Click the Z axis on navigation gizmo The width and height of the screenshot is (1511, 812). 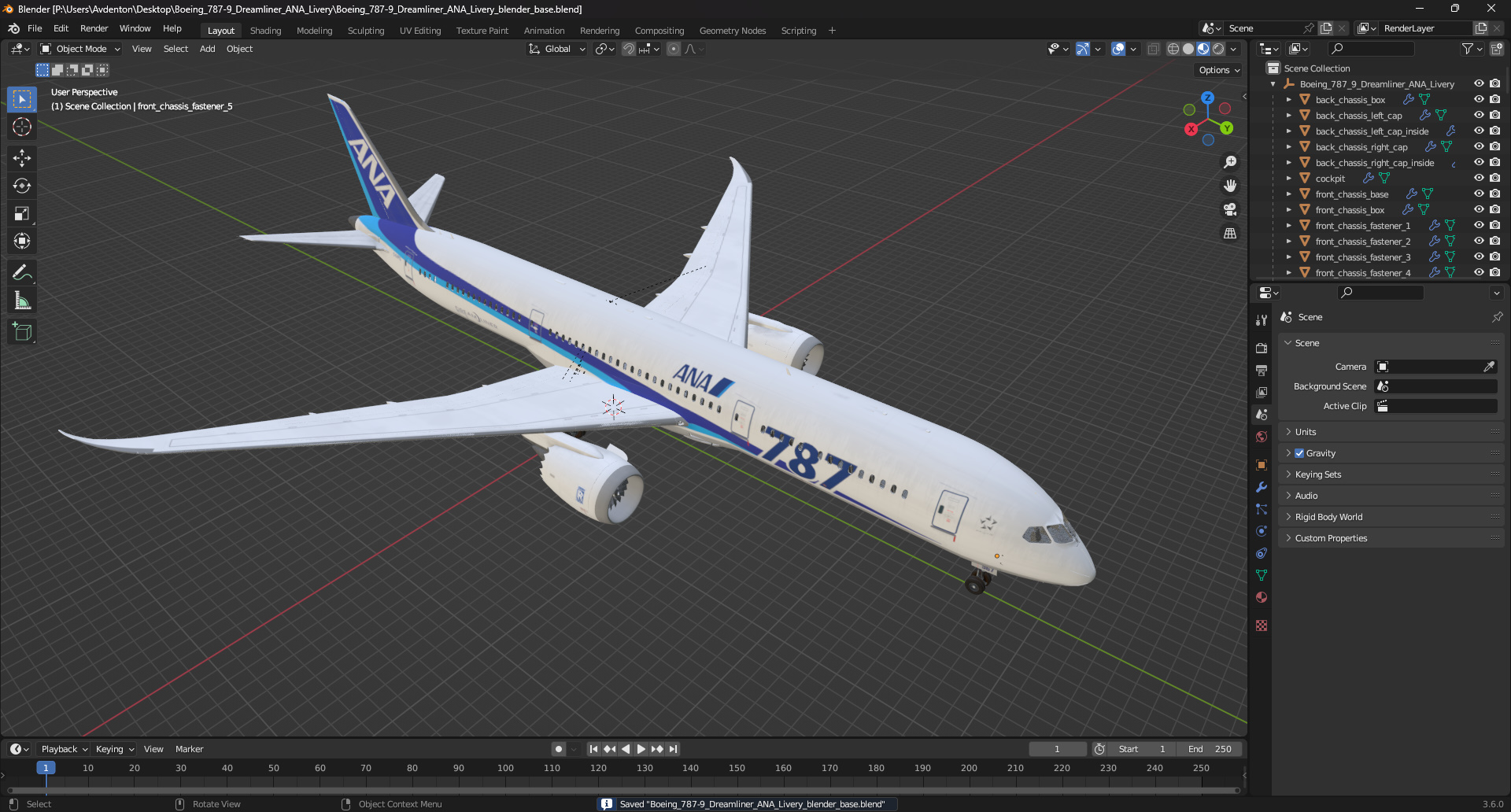point(1207,98)
